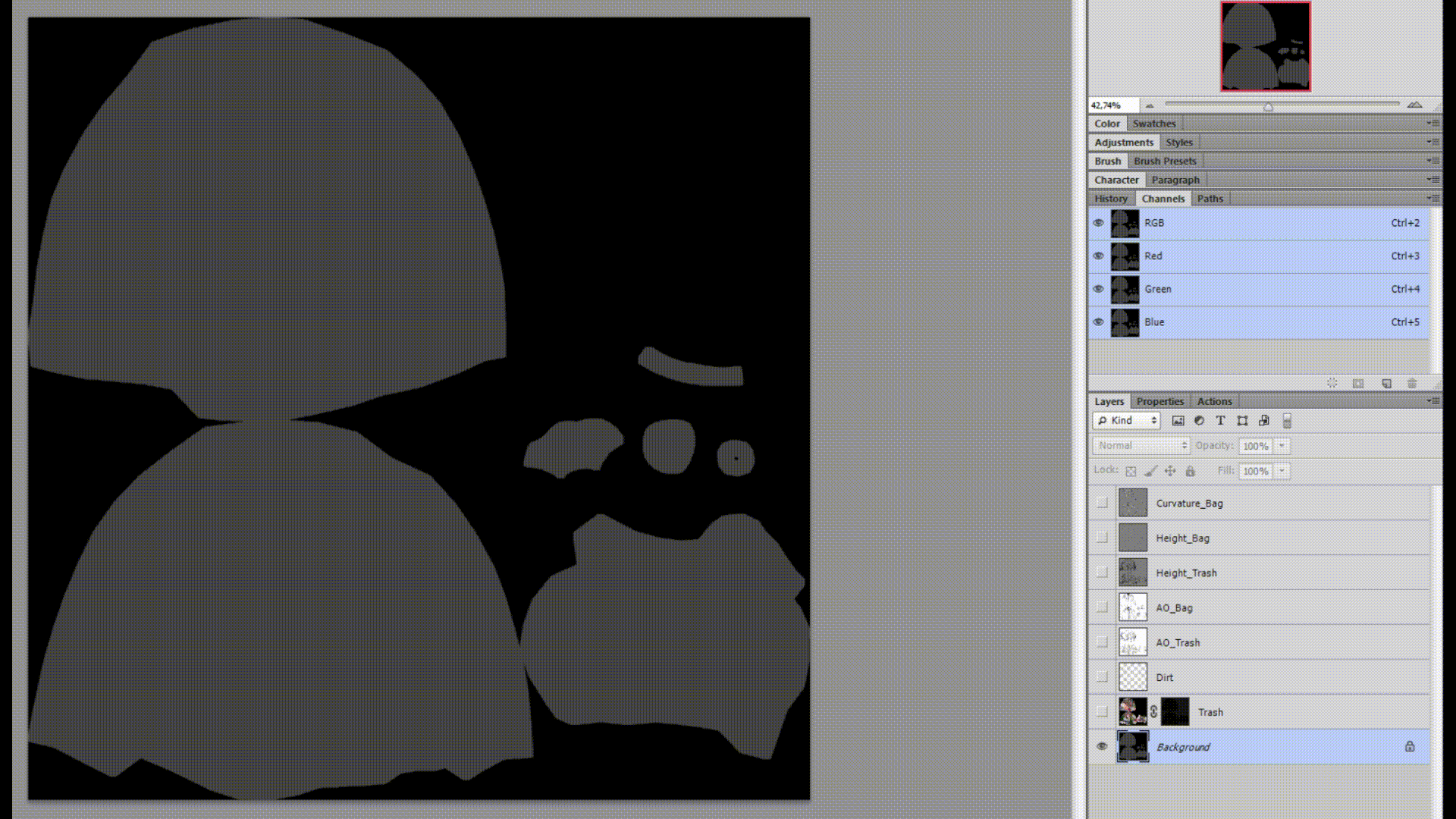Open the Kind filter dropdown
Screen dimensions: 1456x819
point(1127,421)
